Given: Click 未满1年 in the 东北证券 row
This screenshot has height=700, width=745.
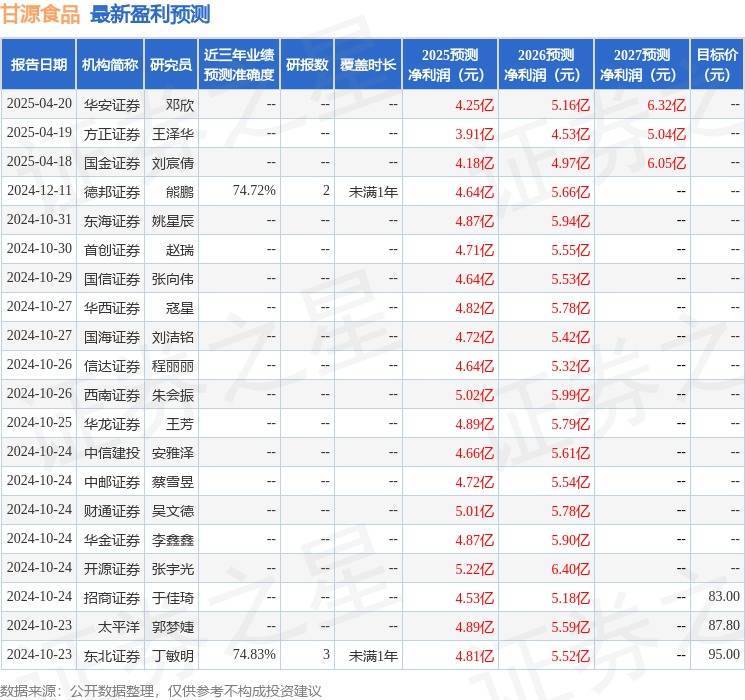Looking at the screenshot, I should click(x=373, y=656).
